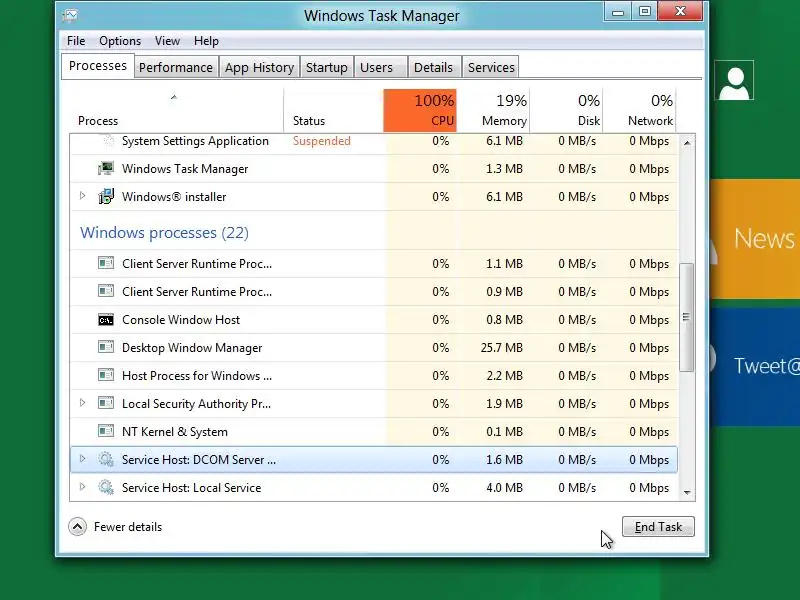Select the Windows Task Manager process name
Viewport: 800px width, 600px height.
pos(185,169)
